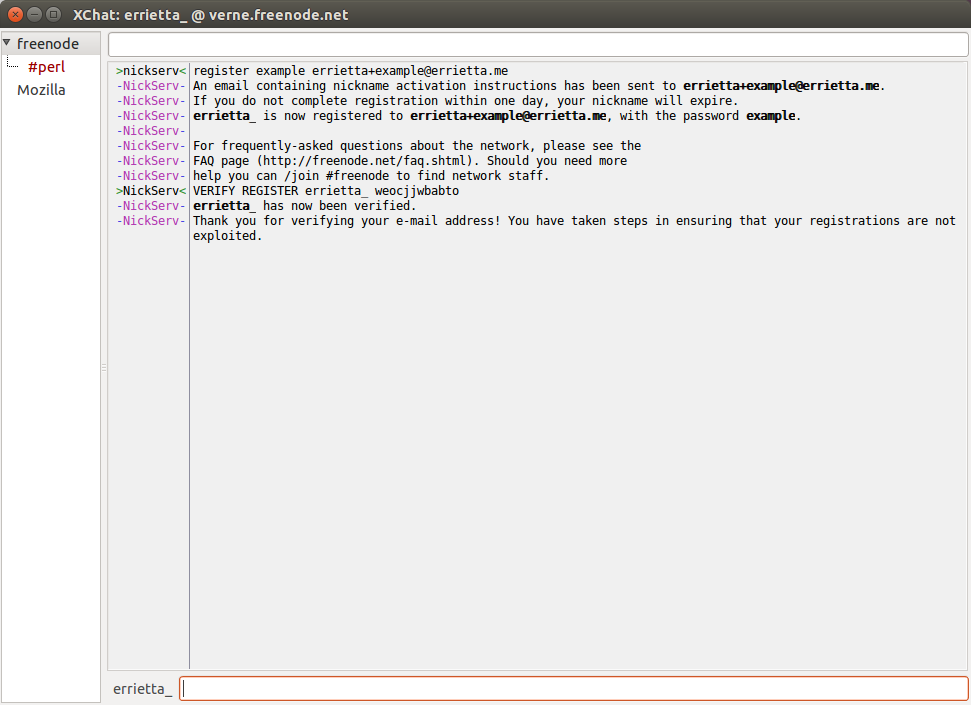Viewport: 971px width, 705px height.
Task: Click the XChat window title text
Action: tap(211, 15)
